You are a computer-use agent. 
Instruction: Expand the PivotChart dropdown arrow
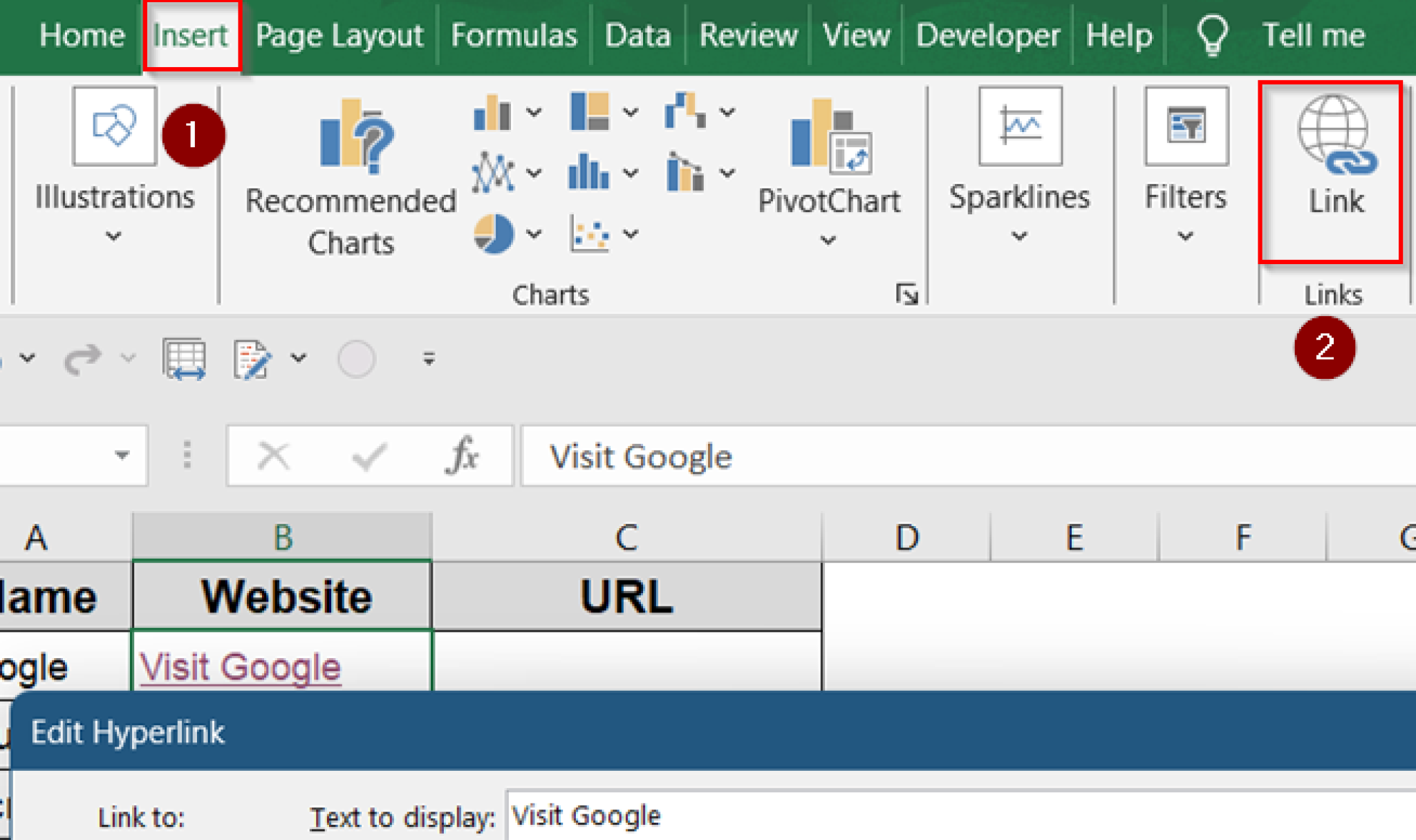pyautogui.click(x=828, y=239)
